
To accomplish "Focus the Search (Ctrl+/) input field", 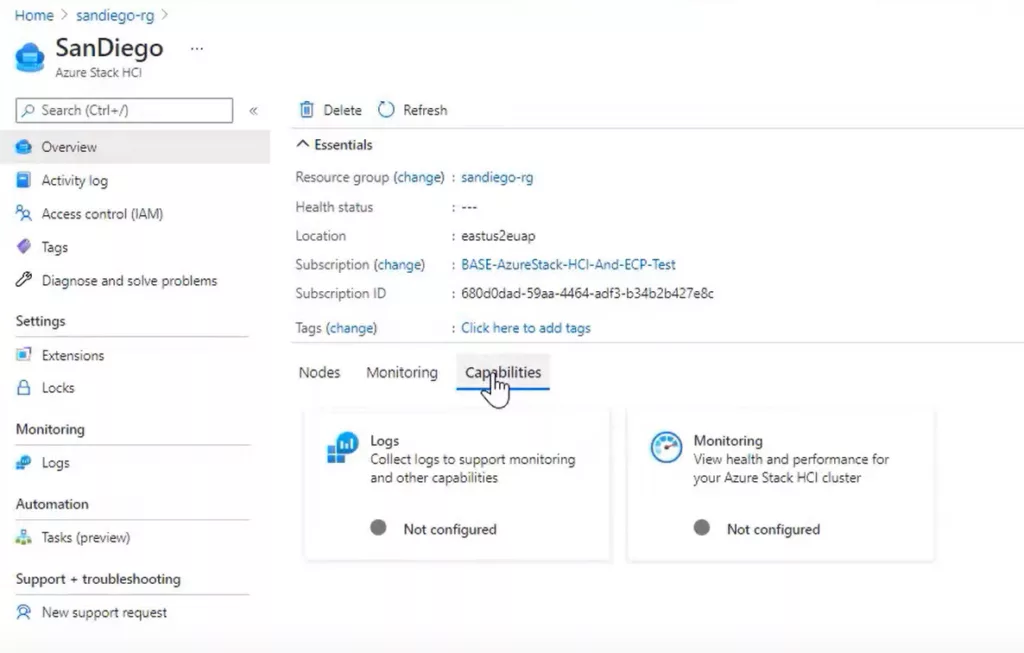I will tap(124, 110).
